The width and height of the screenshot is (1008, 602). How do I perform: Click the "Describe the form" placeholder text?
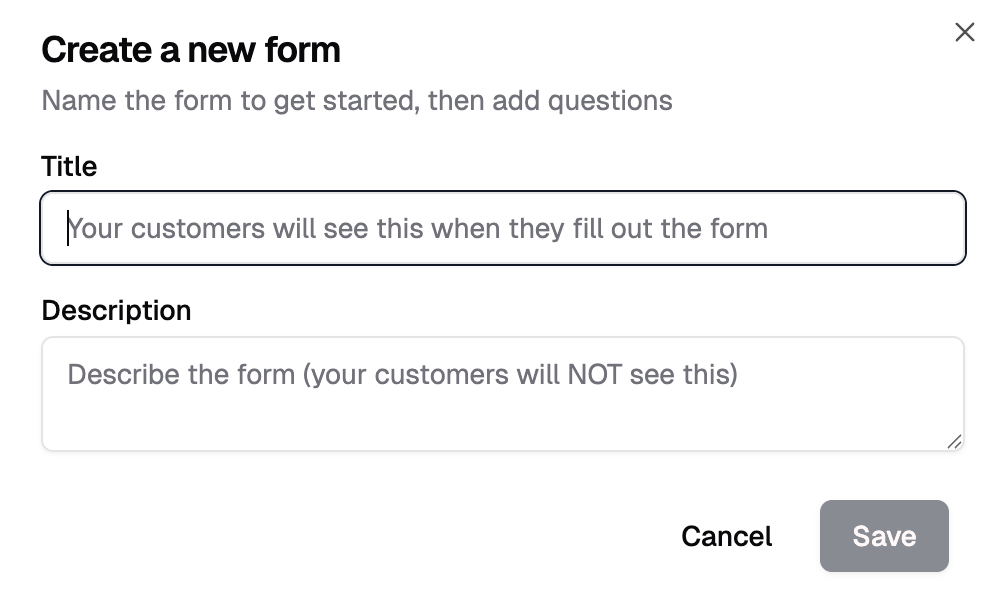click(402, 375)
